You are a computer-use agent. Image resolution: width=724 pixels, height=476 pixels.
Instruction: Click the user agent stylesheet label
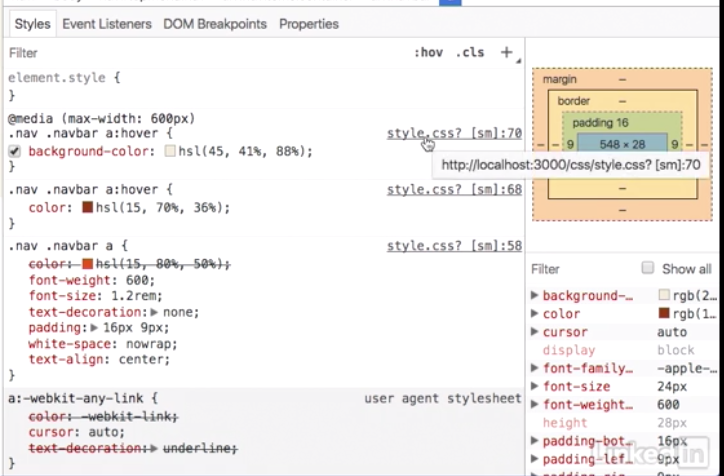(x=443, y=398)
